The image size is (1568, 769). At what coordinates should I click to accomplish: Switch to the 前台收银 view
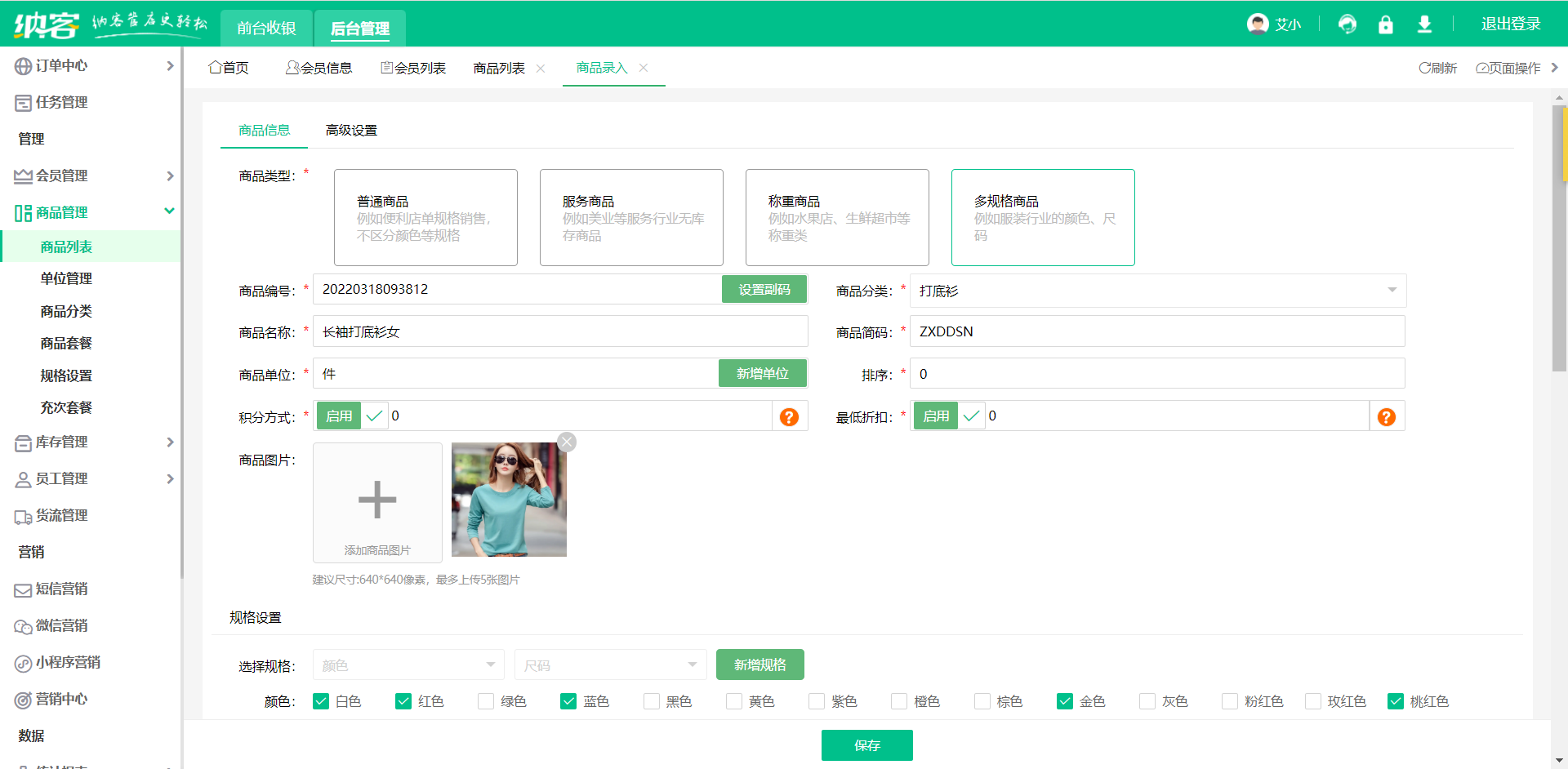(x=265, y=27)
